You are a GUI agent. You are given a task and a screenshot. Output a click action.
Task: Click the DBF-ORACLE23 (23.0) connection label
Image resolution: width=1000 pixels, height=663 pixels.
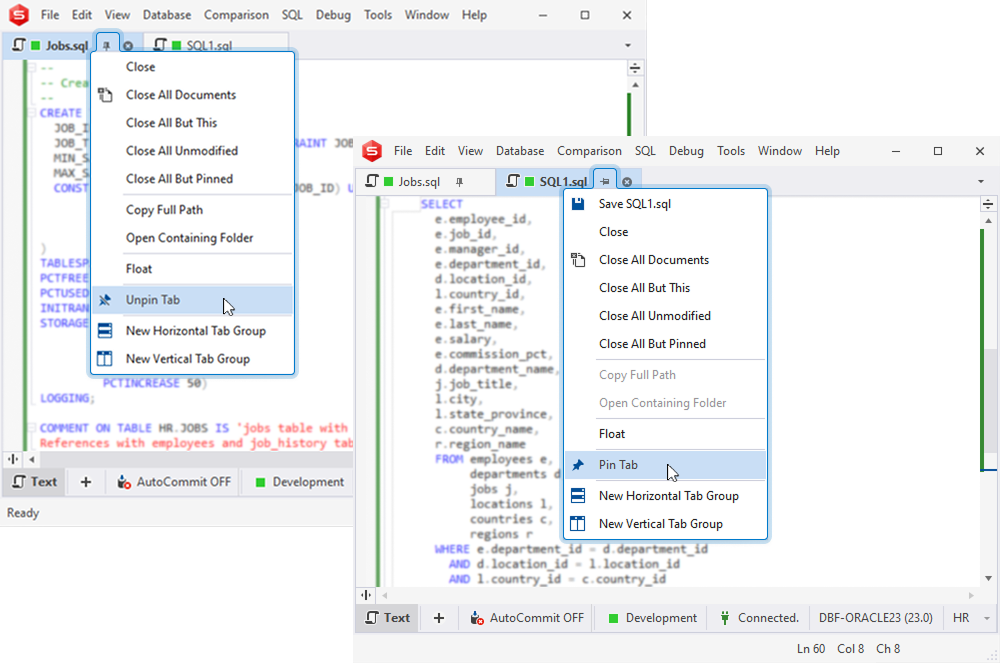tap(876, 618)
